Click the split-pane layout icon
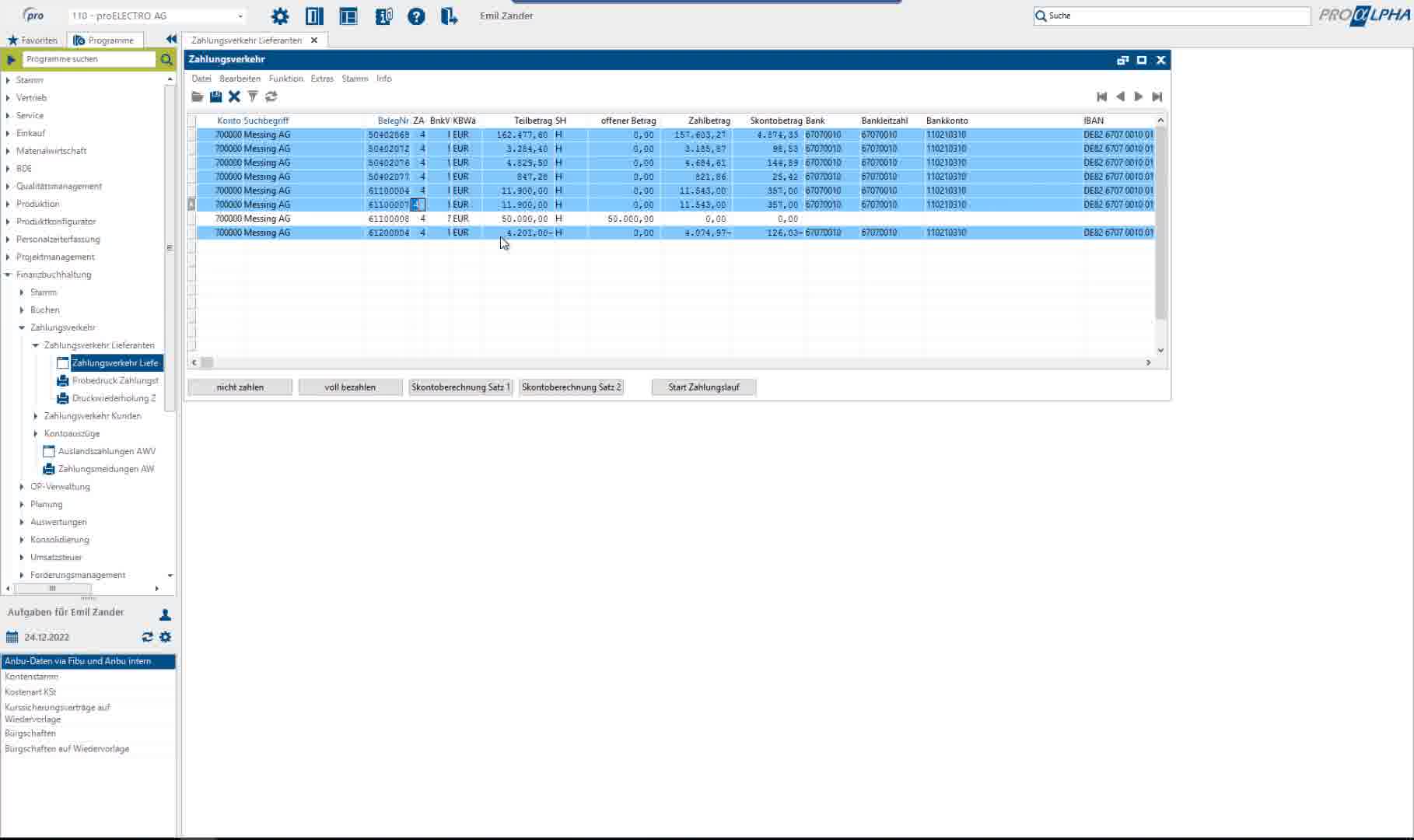Screen dimensions: 1414x840 (348, 16)
